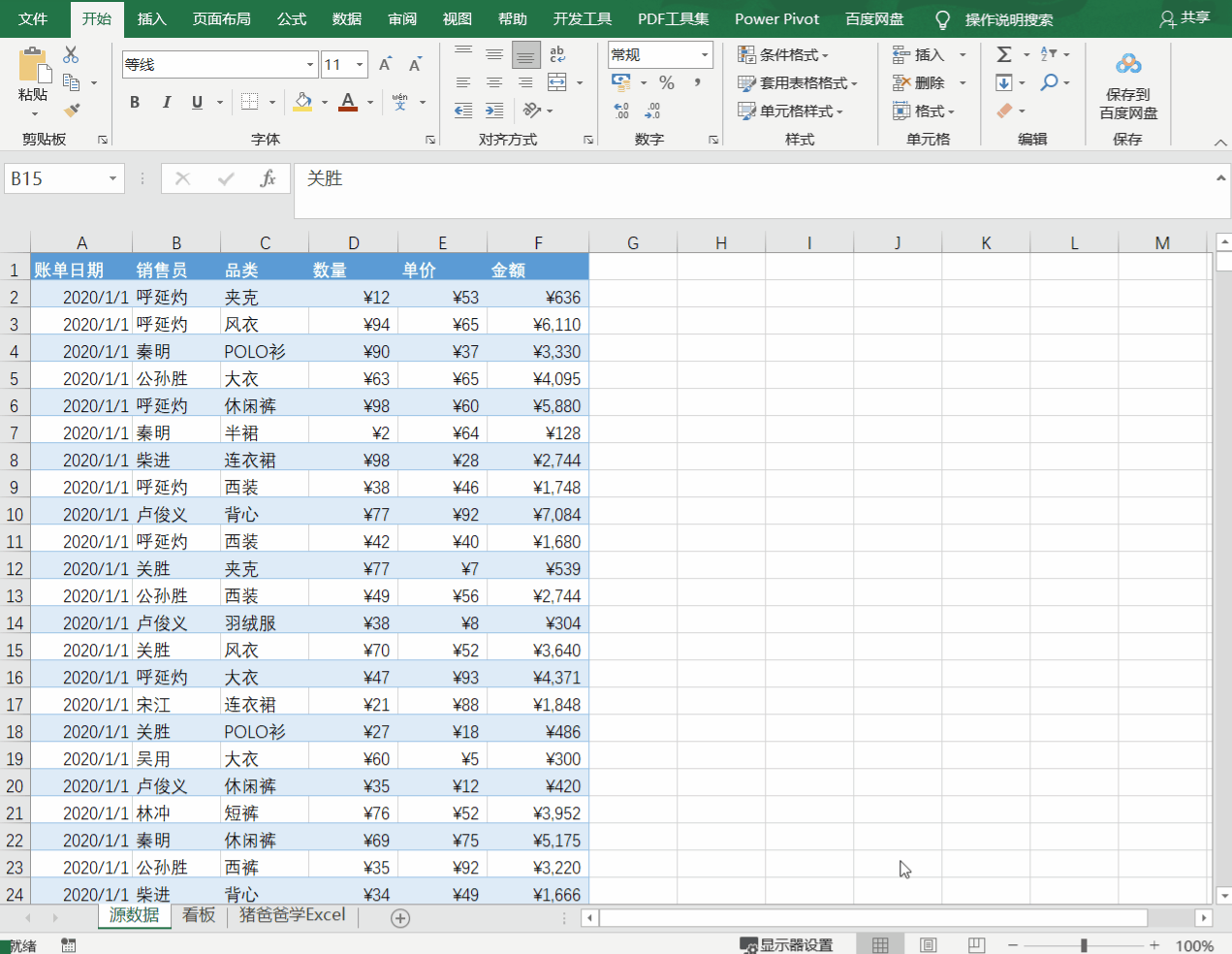
Task: Collapse the ribbon with chevron
Action: (x=1220, y=142)
